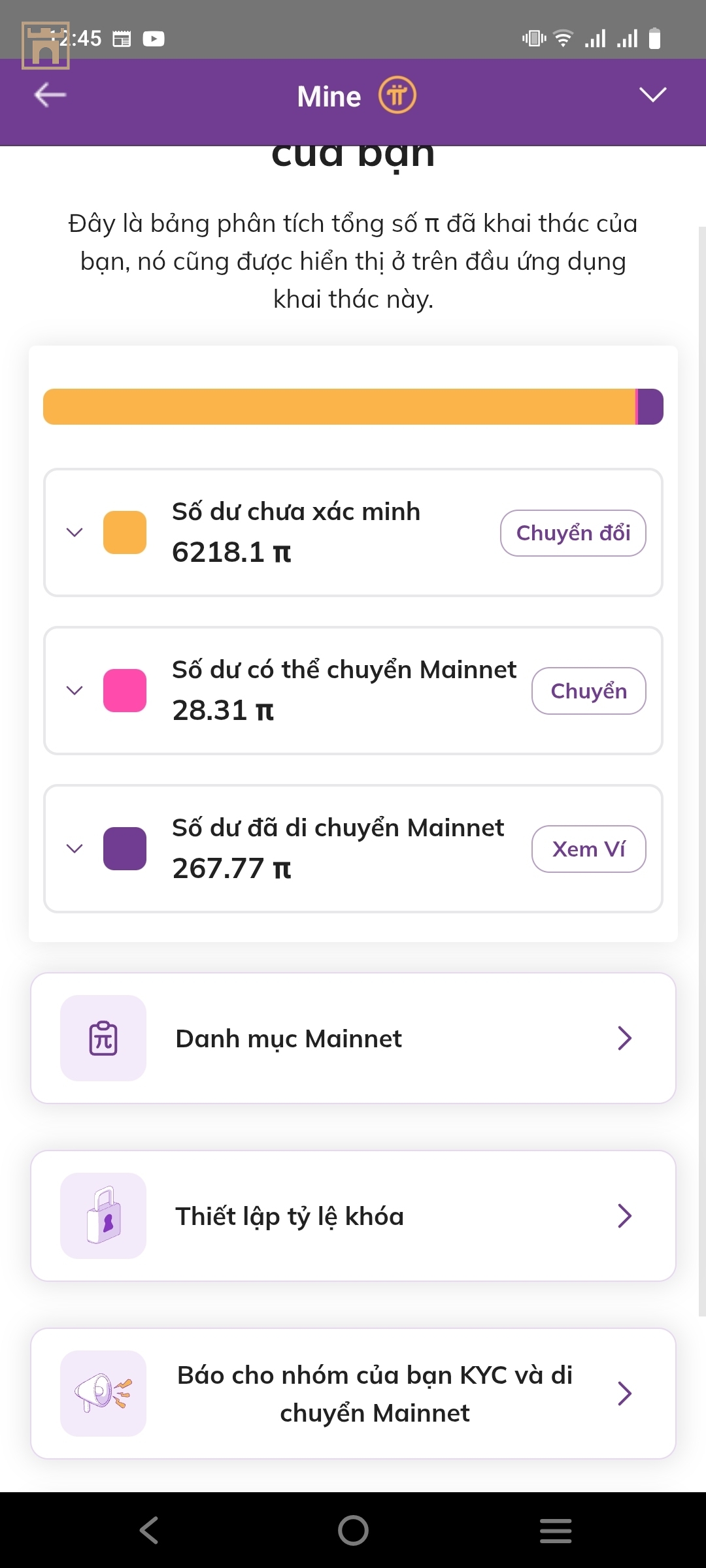Open Thiết lập tỷ lệ khóa item

pyautogui.click(x=353, y=1216)
